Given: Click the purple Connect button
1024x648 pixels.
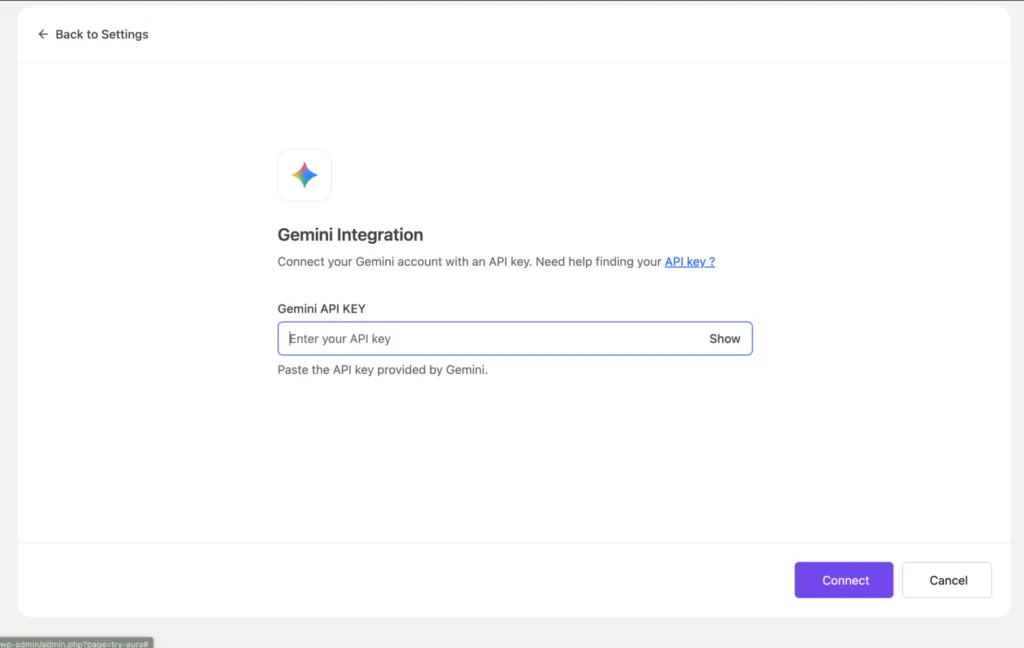Looking at the screenshot, I should 844,580.
